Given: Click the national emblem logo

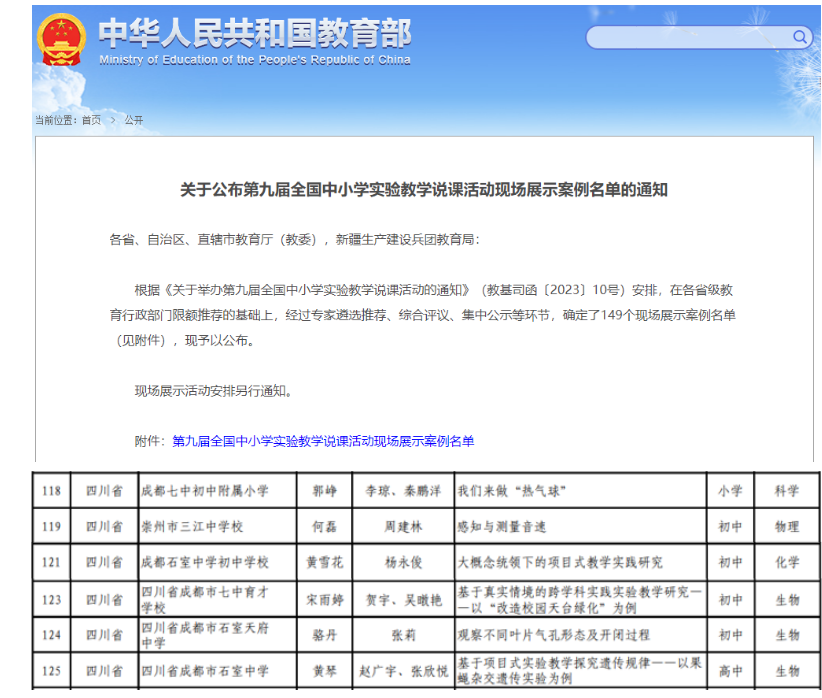Looking at the screenshot, I should 61,40.
